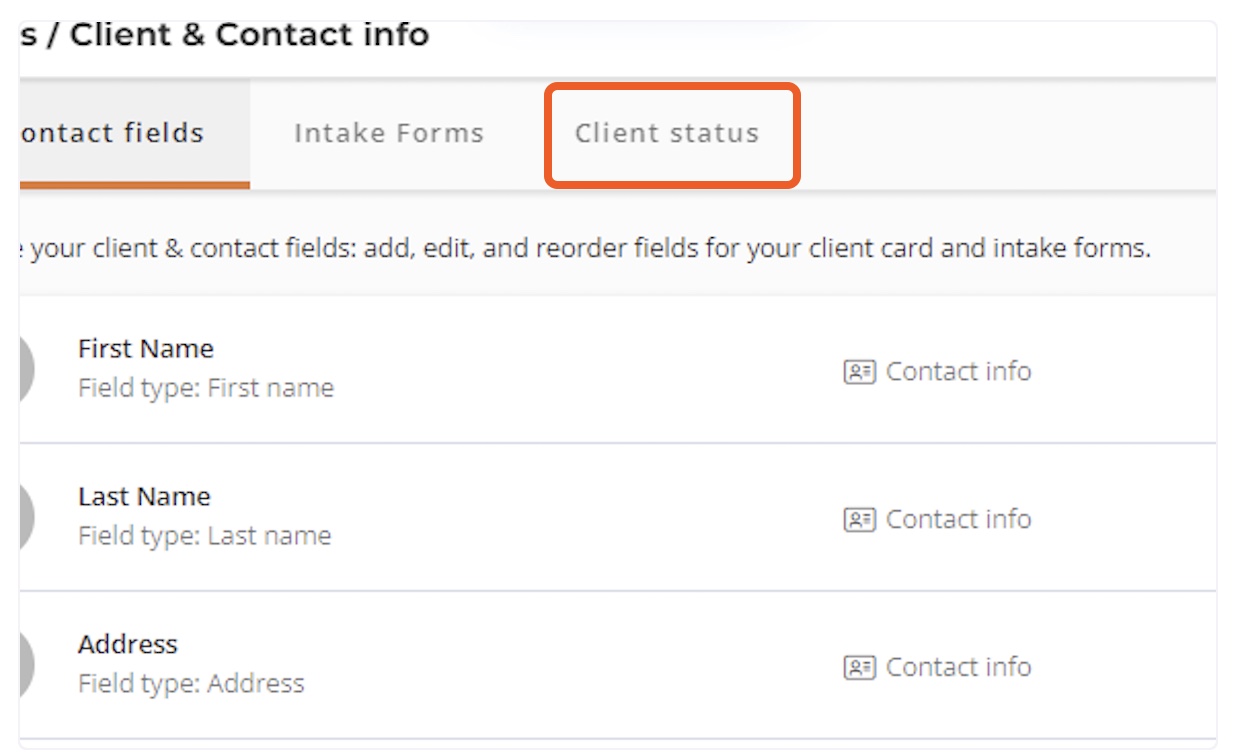Click the gray circle beside First Name
The image size is (1238, 752).
pyautogui.click(x=25, y=369)
